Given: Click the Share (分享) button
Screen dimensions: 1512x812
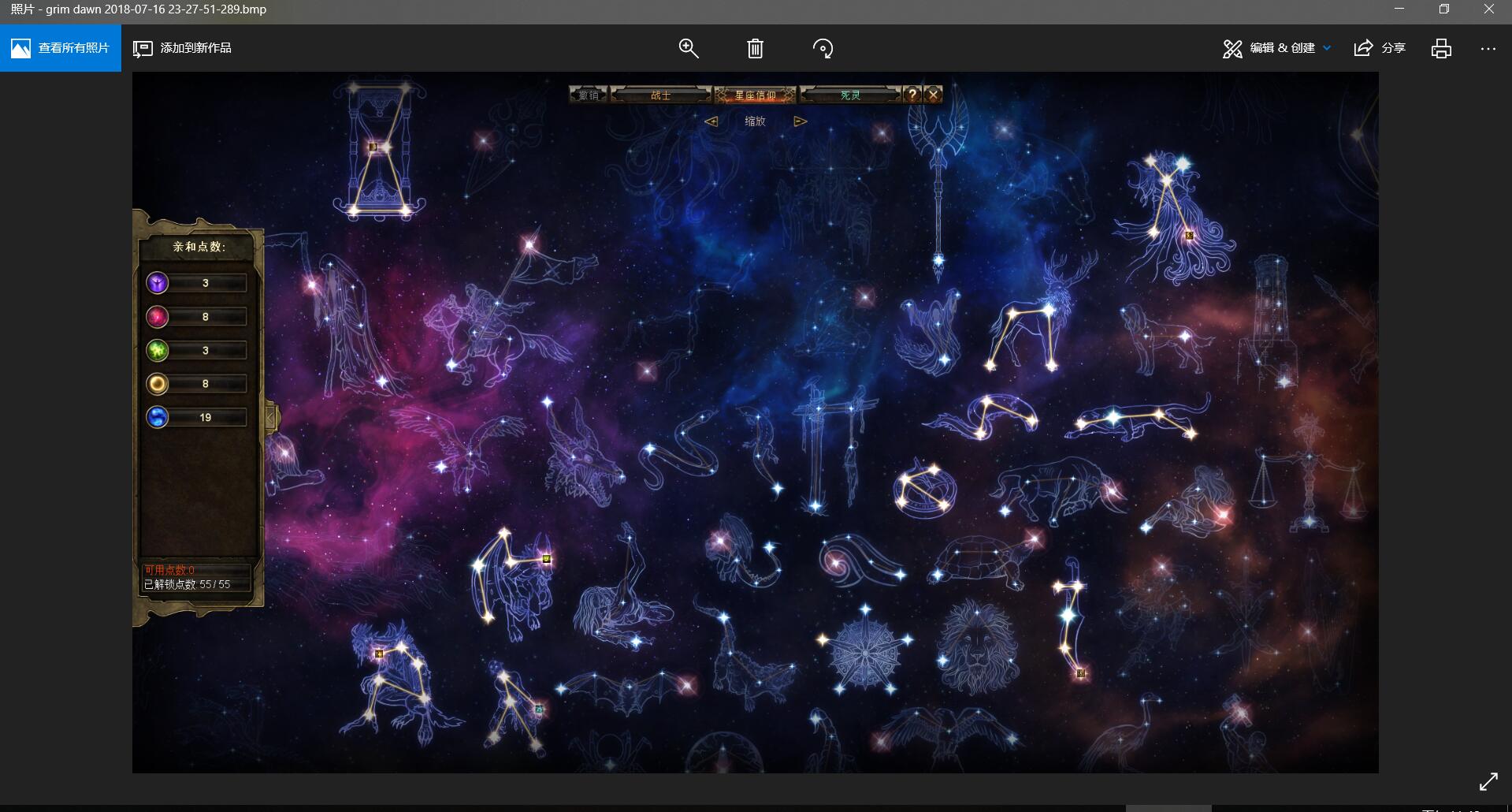Looking at the screenshot, I should (1380, 48).
